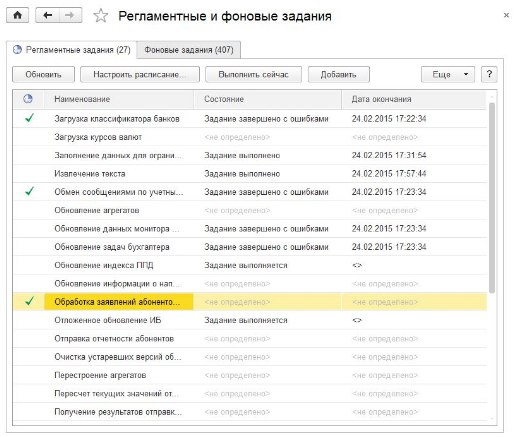
Task: Select row Обновление индекса ППД
Action: point(250,265)
